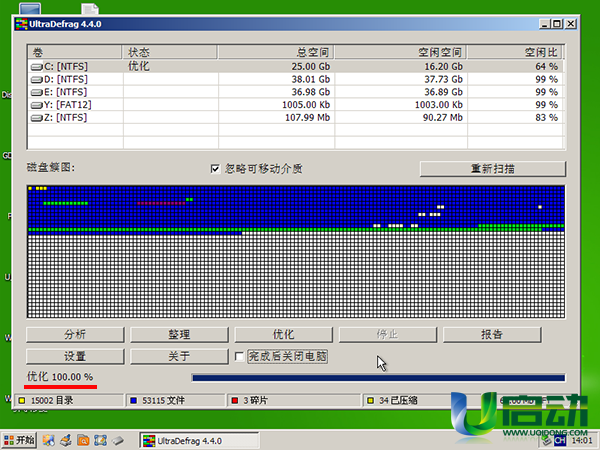Open the 关于 about button
Screen dimensions: 600x450
pyautogui.click(x=179, y=356)
